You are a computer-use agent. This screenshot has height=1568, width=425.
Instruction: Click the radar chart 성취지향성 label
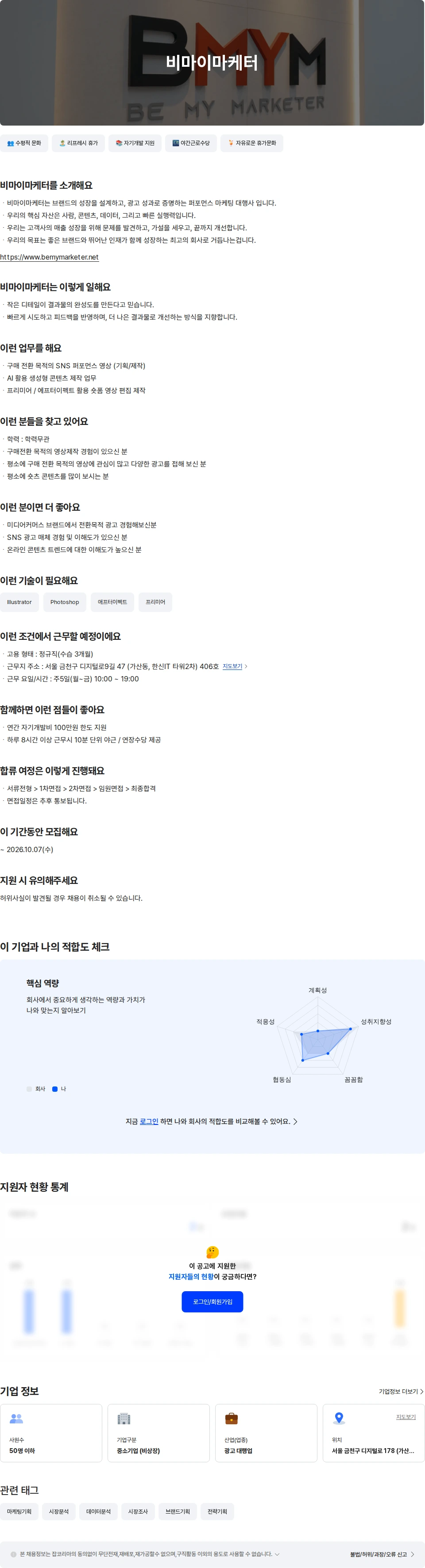[x=376, y=1021]
